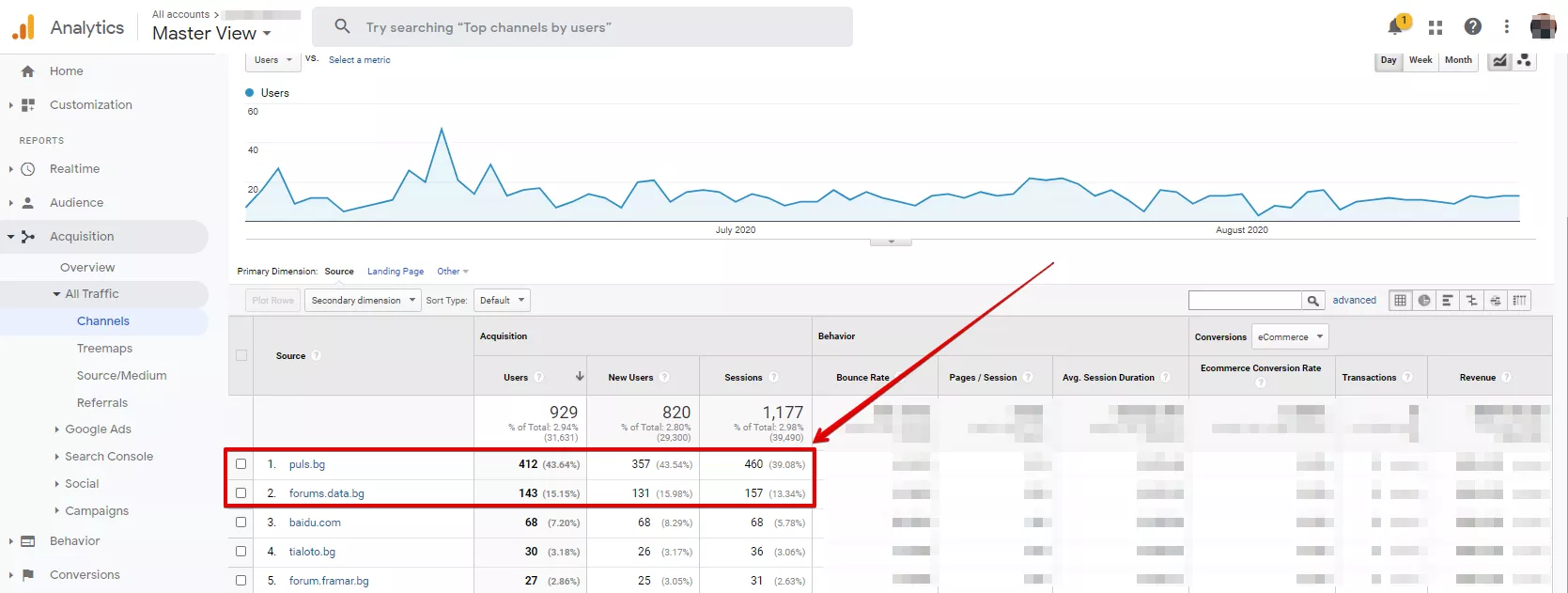Open the puls.bg source link
Screen dimensions: 1568x593
pyautogui.click(x=307, y=464)
